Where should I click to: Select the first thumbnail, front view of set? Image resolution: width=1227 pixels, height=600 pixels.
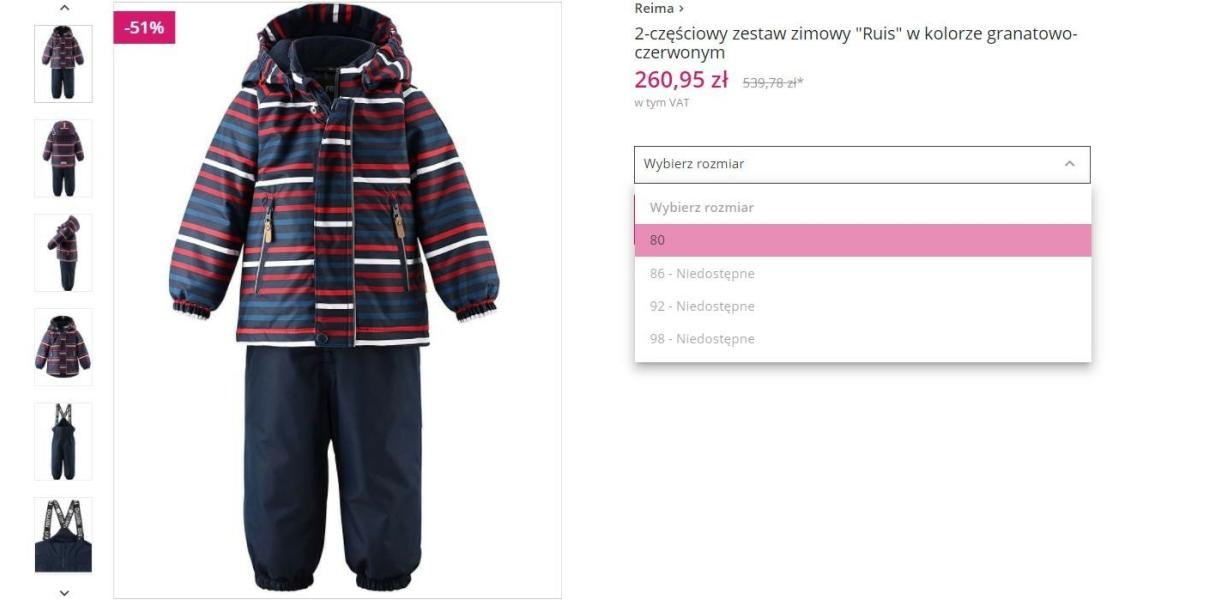63,64
